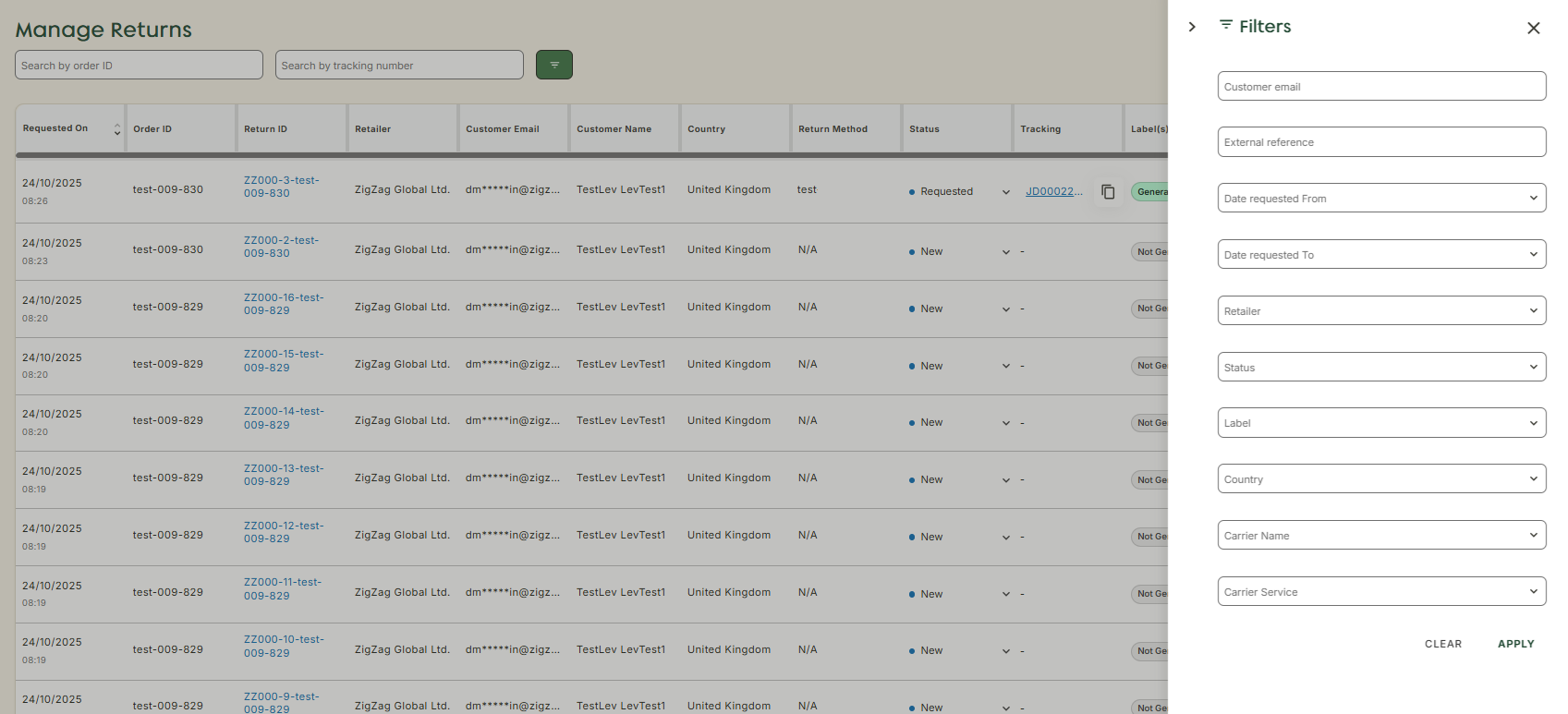1568x714 pixels.
Task: Expand the Retailer filter dropdown
Action: 1380,310
